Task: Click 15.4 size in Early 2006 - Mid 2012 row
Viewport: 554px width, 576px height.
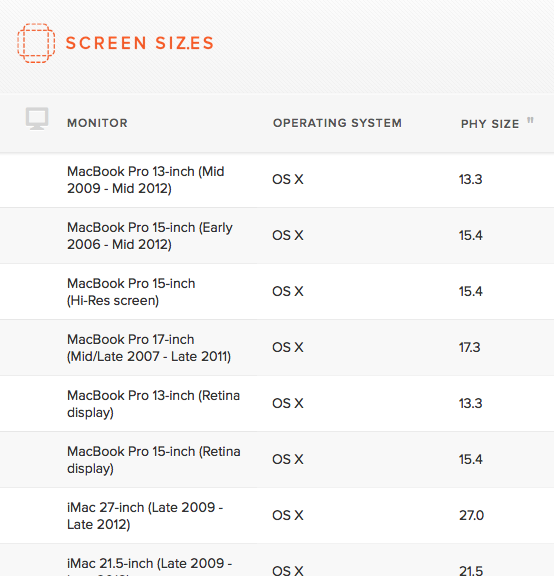Action: pos(471,235)
